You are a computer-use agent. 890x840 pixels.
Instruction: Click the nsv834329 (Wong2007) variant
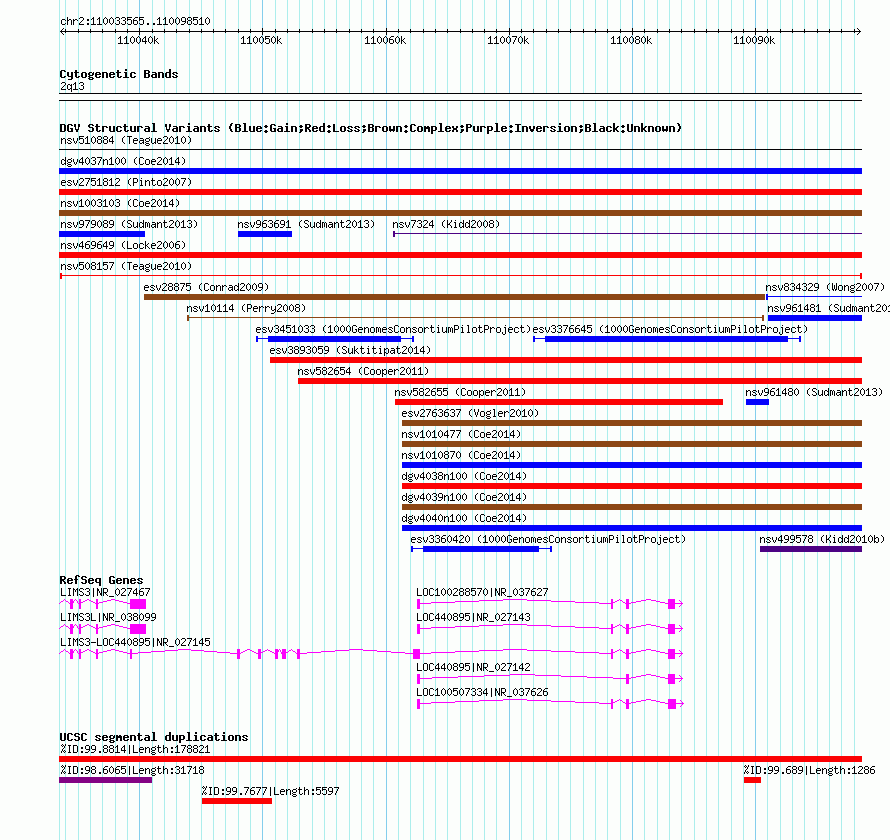click(x=814, y=297)
